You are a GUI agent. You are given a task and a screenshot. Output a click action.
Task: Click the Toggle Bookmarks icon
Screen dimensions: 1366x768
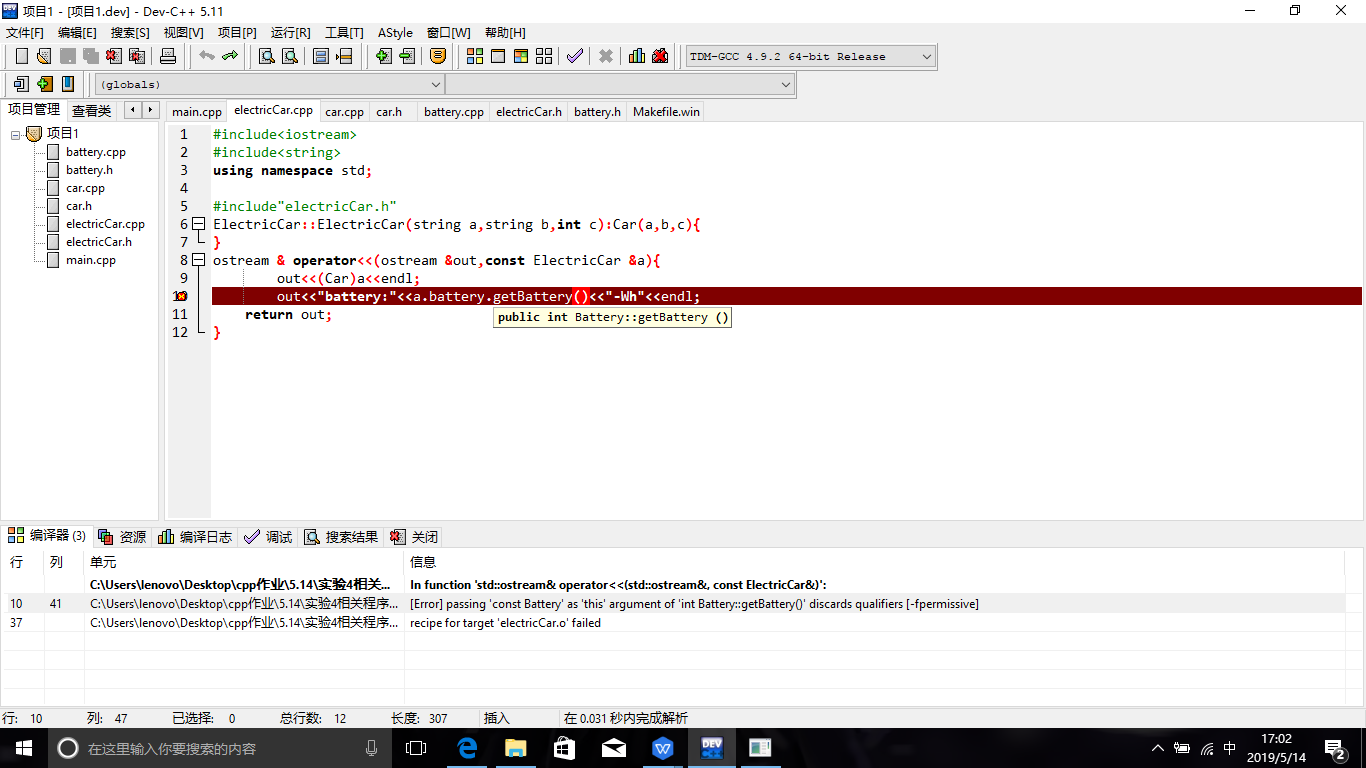44,84
